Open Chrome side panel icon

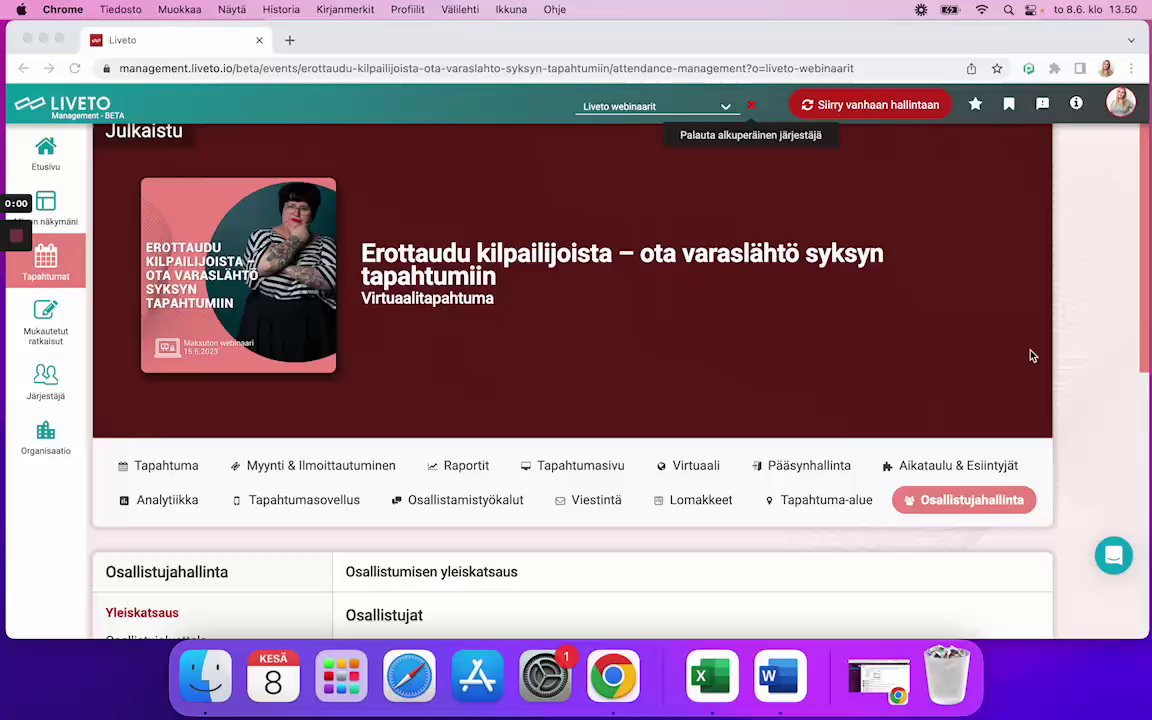[x=1080, y=68]
